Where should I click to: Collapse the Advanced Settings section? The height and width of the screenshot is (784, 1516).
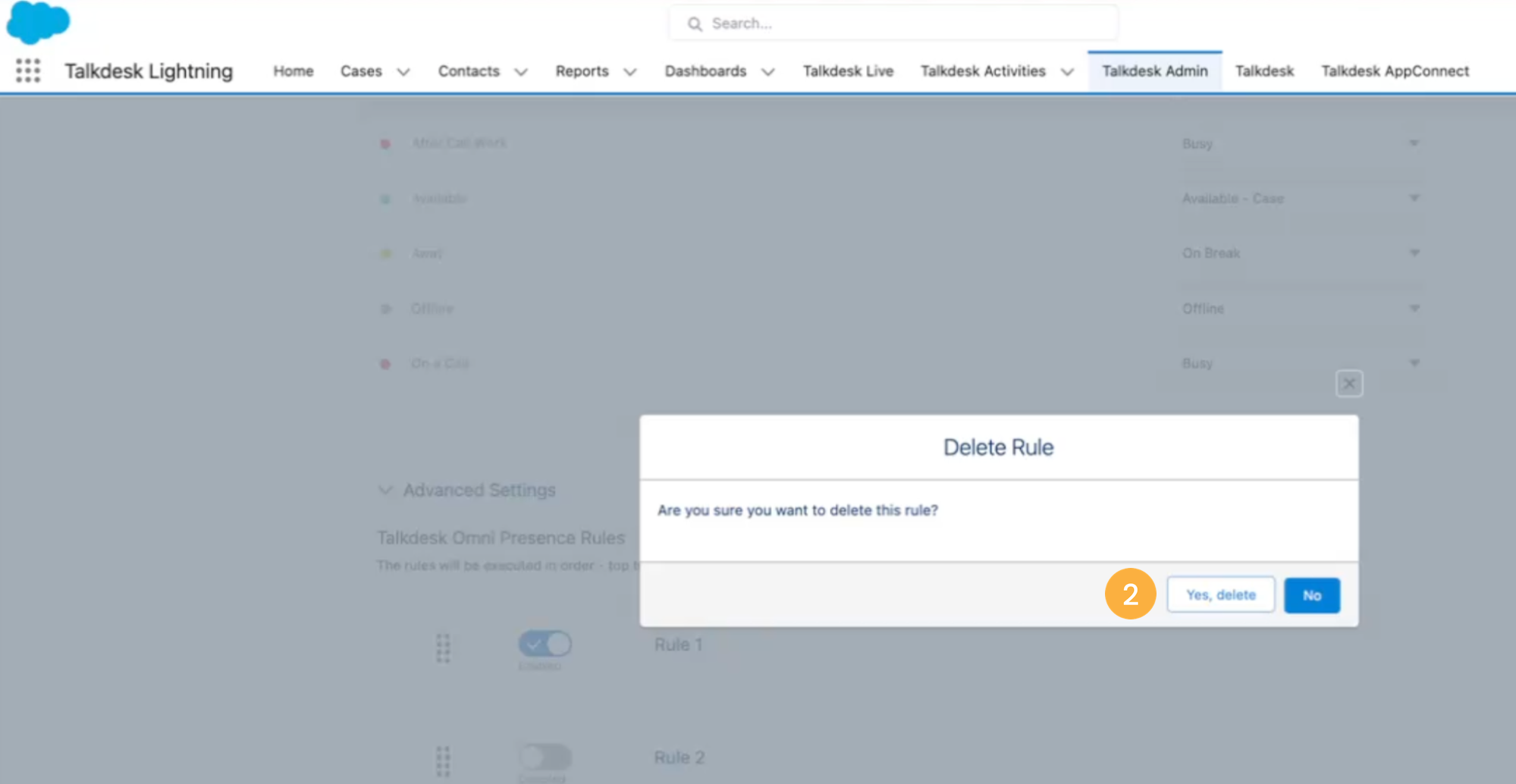click(x=385, y=490)
